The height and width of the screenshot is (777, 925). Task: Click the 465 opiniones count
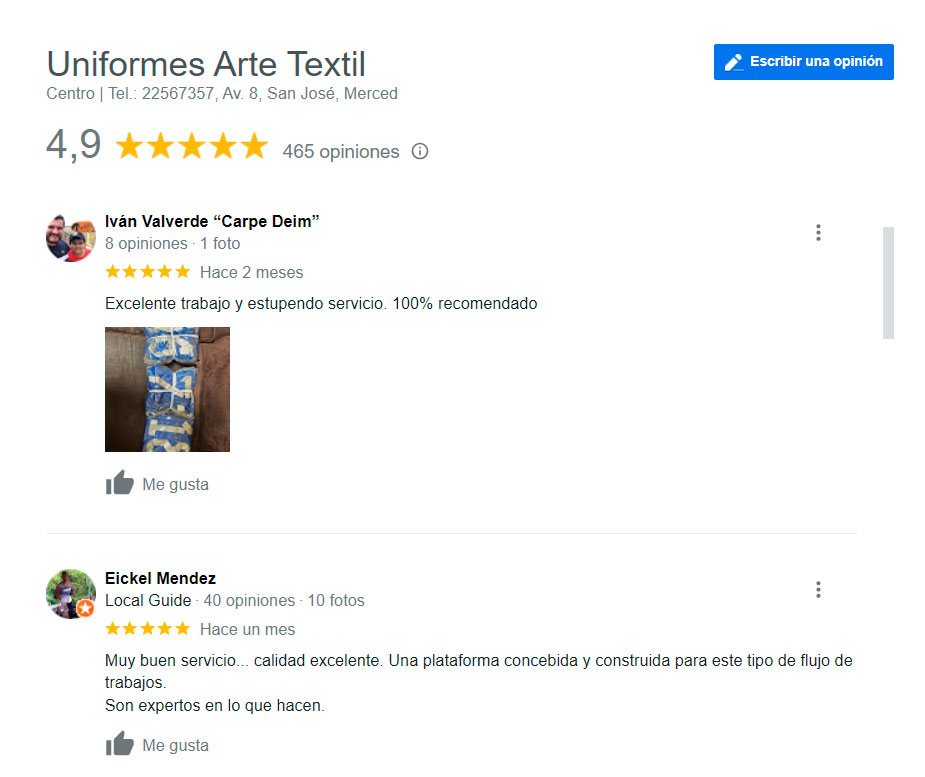coord(341,152)
